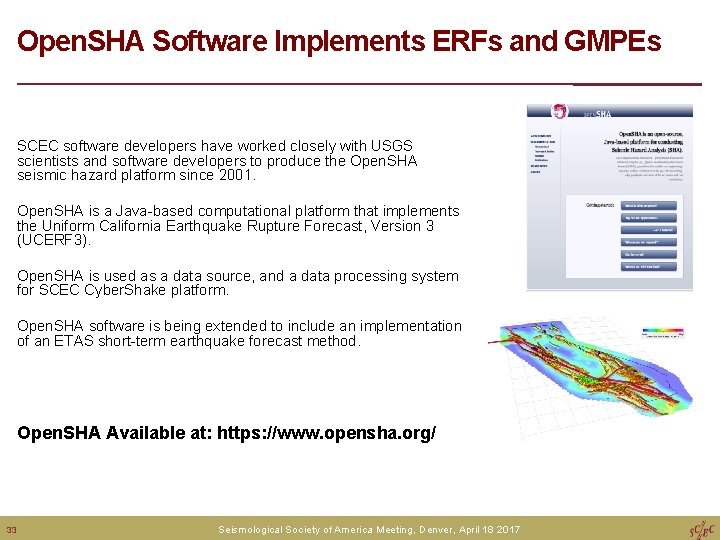Click the Seismological Society of America footer text
Viewport: 720px width, 540px height.
coord(369,529)
